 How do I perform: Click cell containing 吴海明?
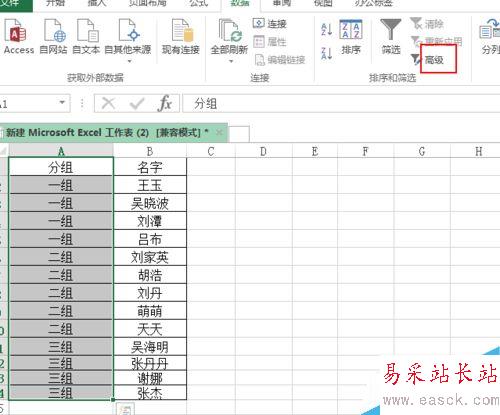pos(150,347)
